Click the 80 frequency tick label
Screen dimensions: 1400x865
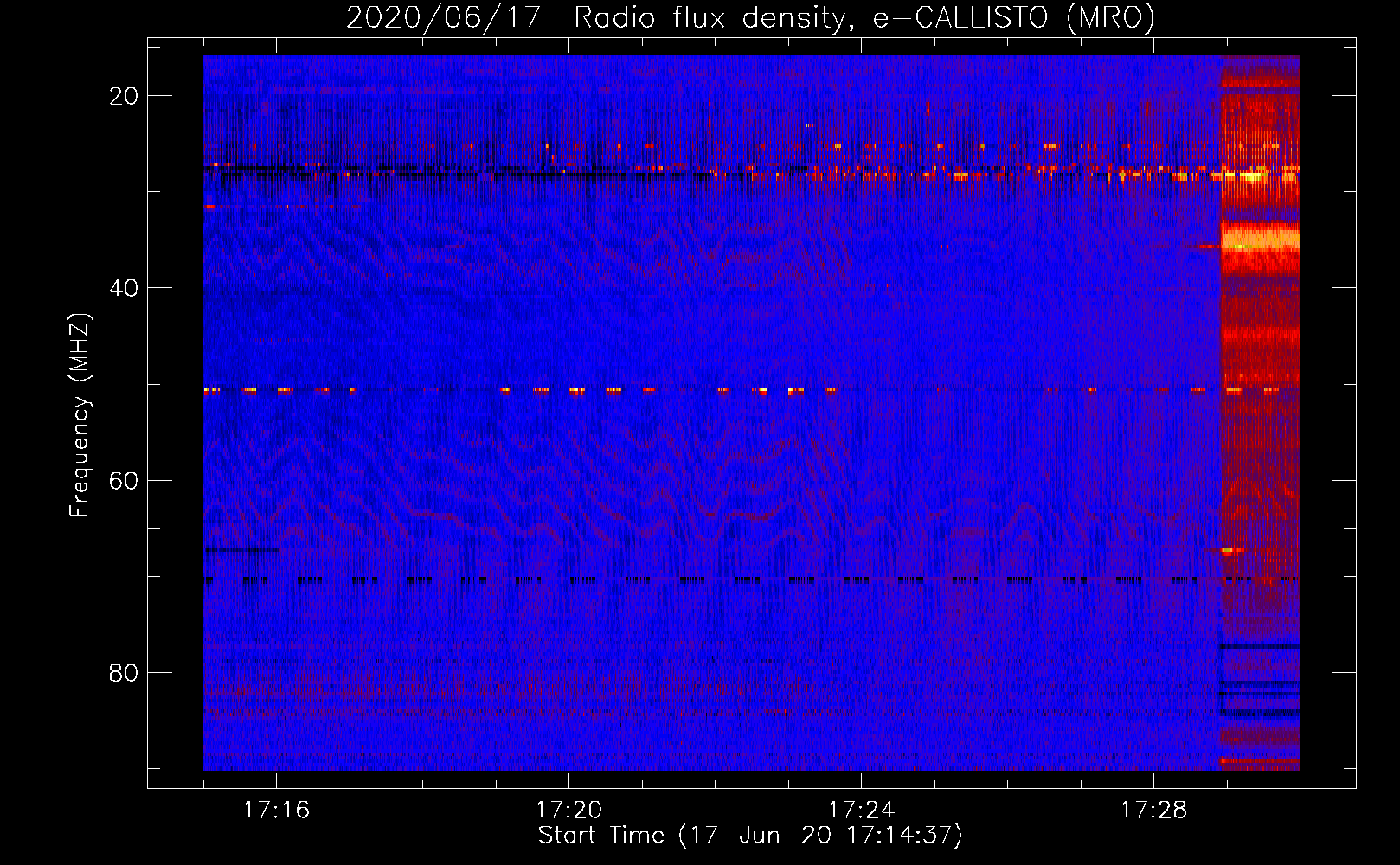124,672
